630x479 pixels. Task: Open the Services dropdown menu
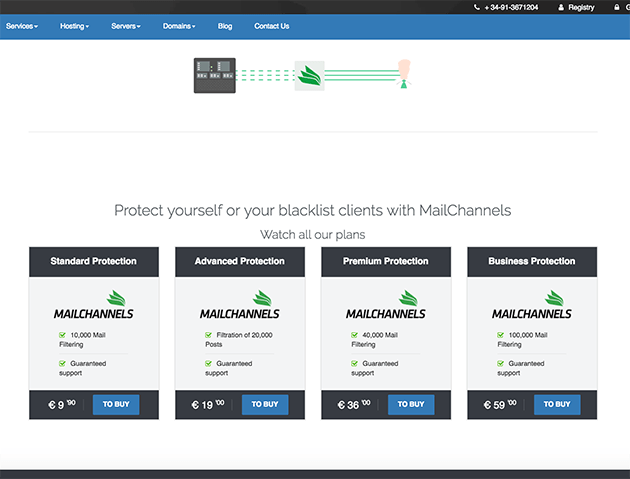tap(22, 26)
